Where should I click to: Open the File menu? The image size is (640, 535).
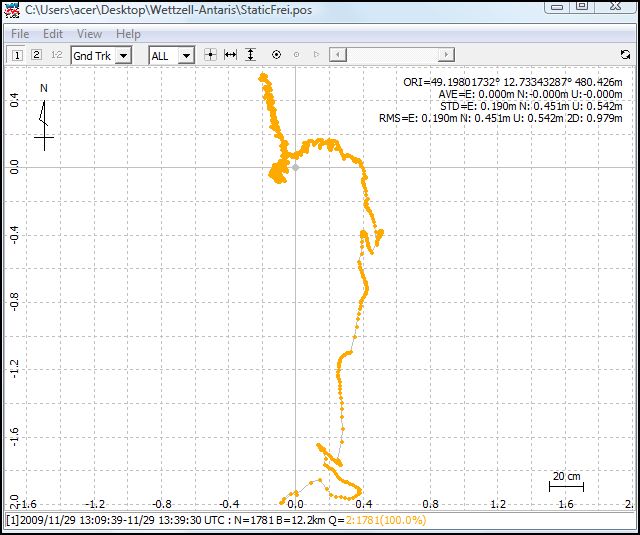tap(20, 34)
